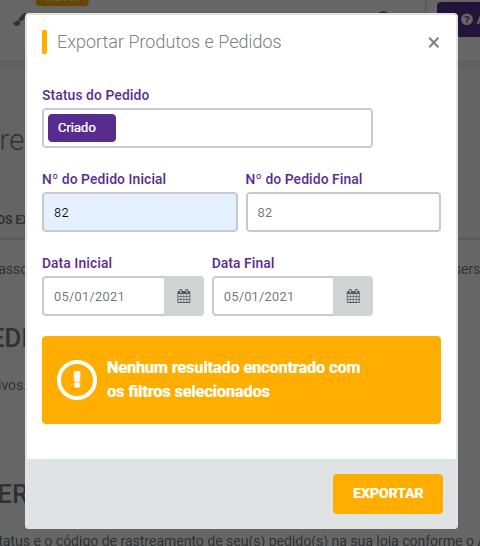Click the orange accent bar beside the title

[45, 42]
